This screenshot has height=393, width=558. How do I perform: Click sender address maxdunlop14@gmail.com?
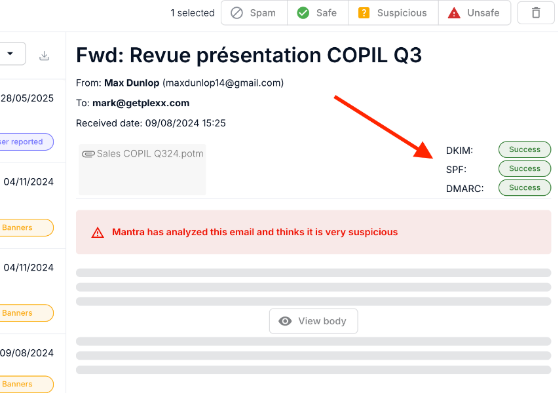[223, 83]
